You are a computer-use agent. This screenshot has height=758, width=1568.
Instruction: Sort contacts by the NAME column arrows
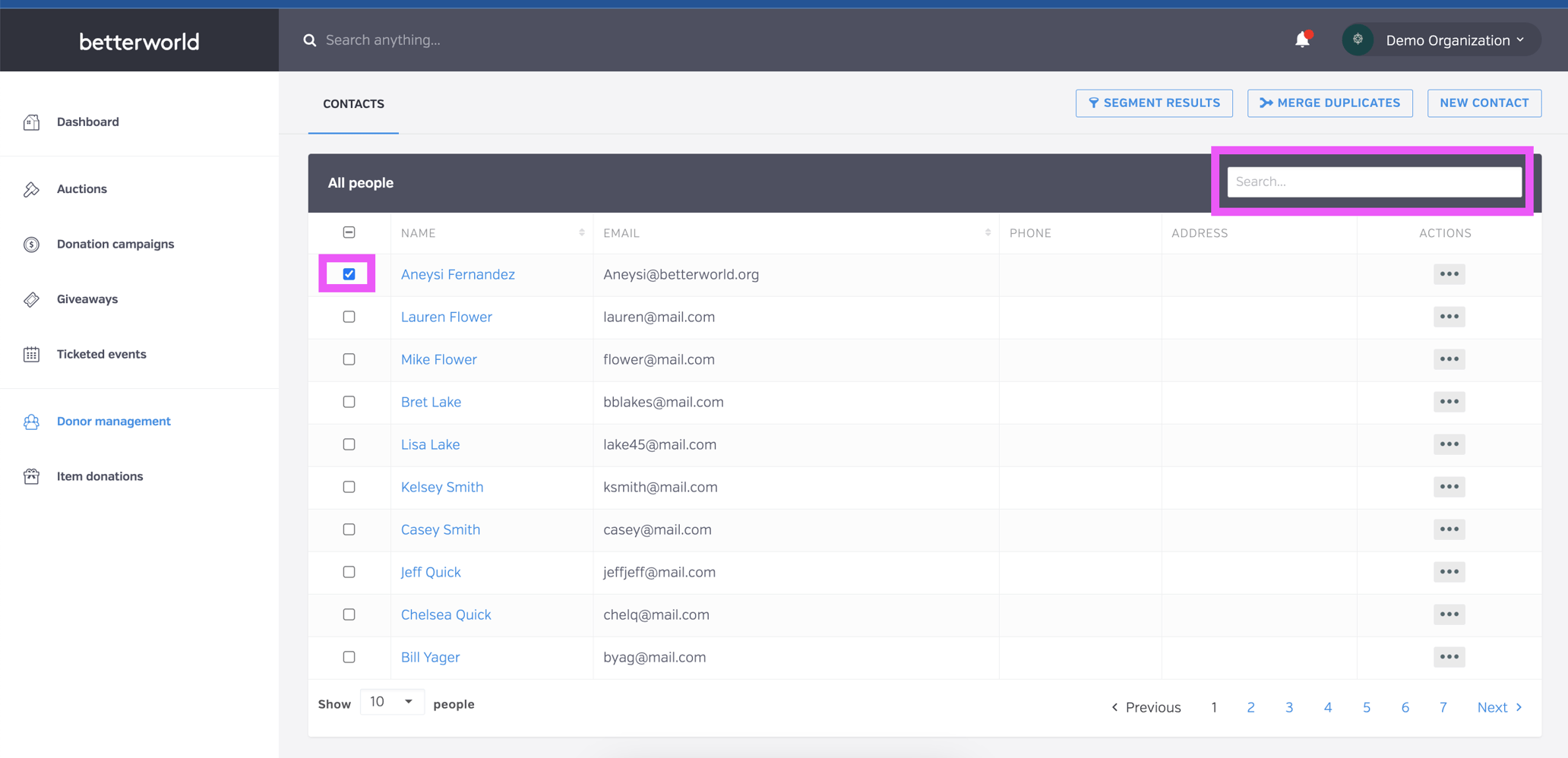click(x=582, y=232)
